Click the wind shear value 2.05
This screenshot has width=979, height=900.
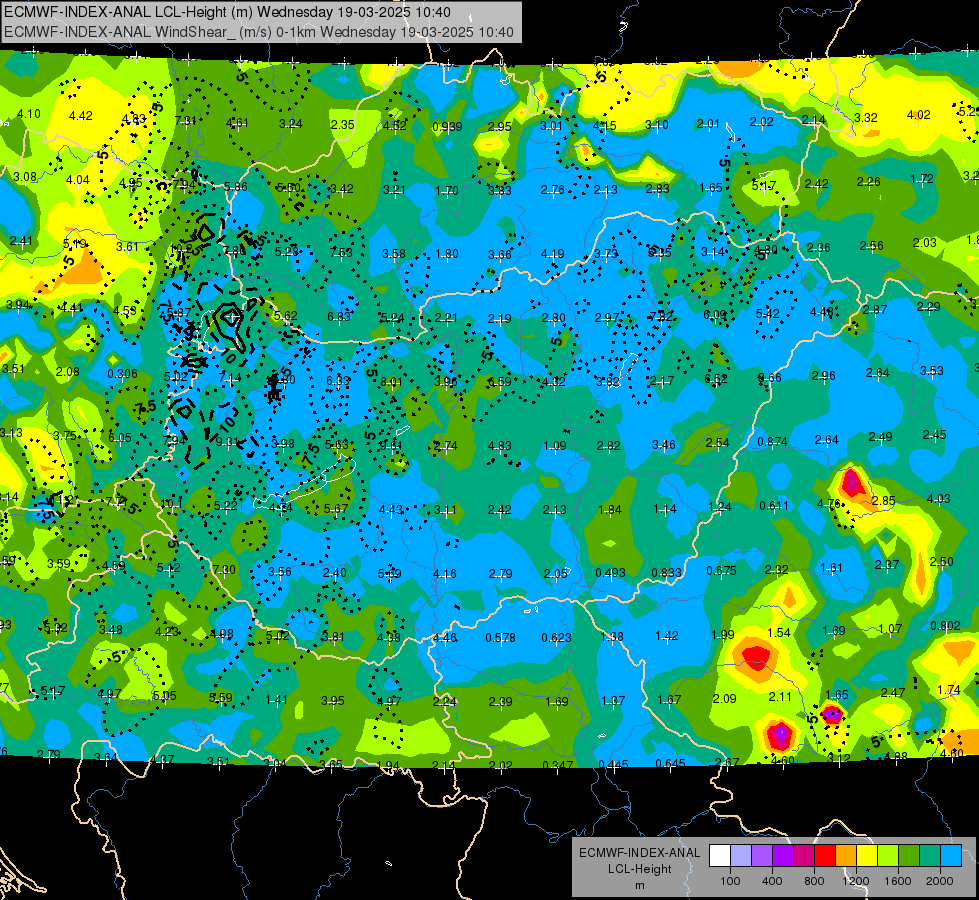(555, 573)
